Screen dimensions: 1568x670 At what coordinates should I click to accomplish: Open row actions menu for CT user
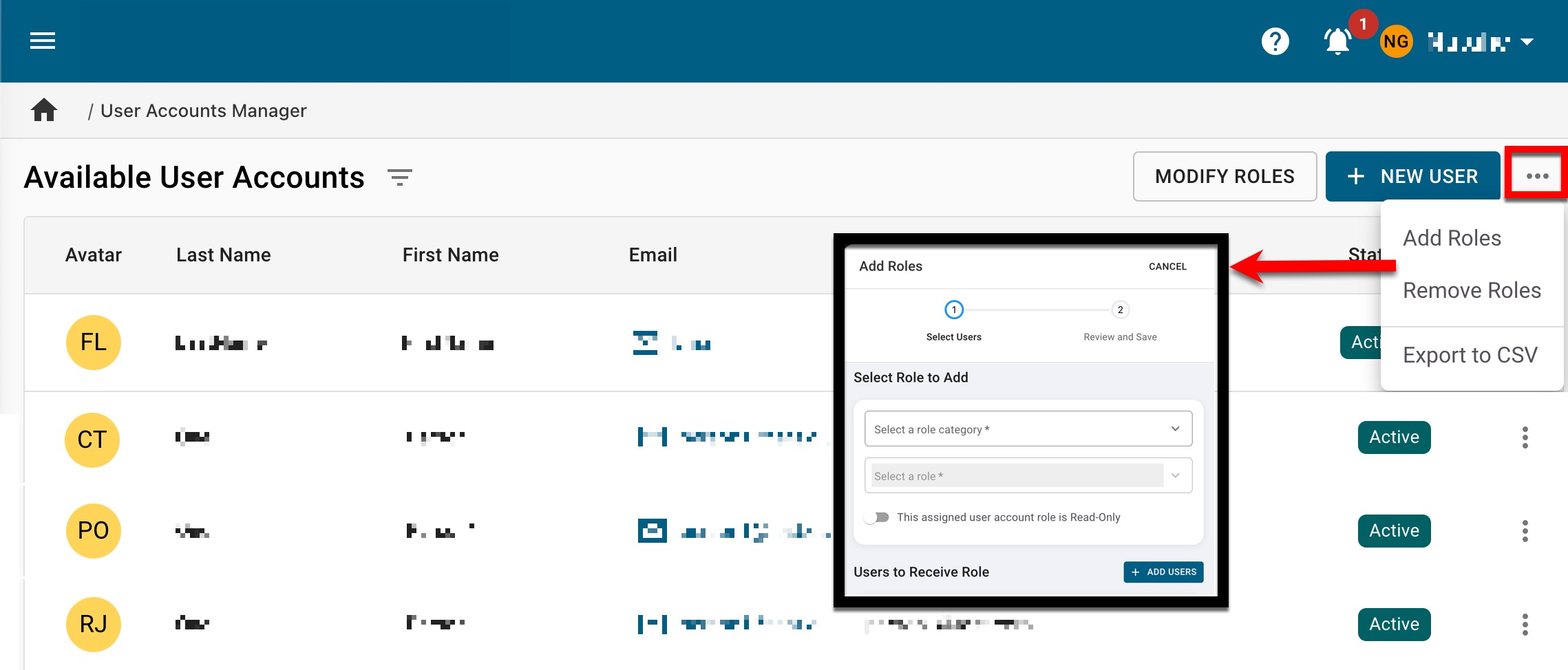click(x=1525, y=437)
